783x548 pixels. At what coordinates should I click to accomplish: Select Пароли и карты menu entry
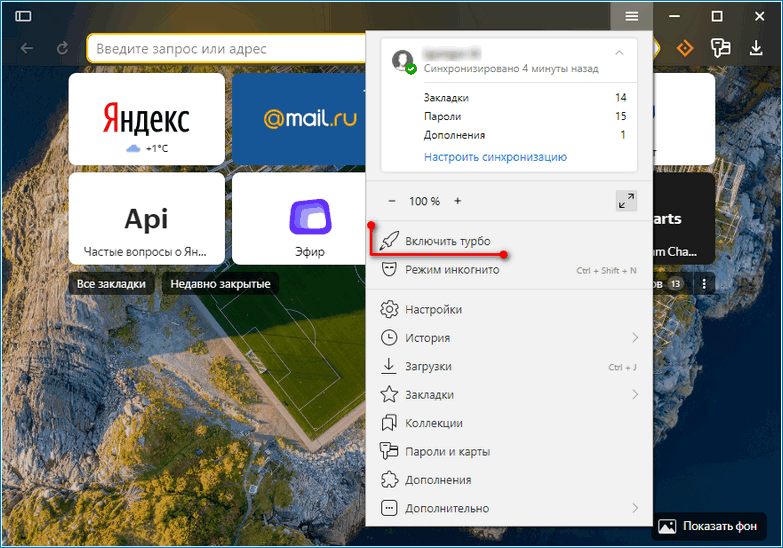pyautogui.click(x=447, y=452)
